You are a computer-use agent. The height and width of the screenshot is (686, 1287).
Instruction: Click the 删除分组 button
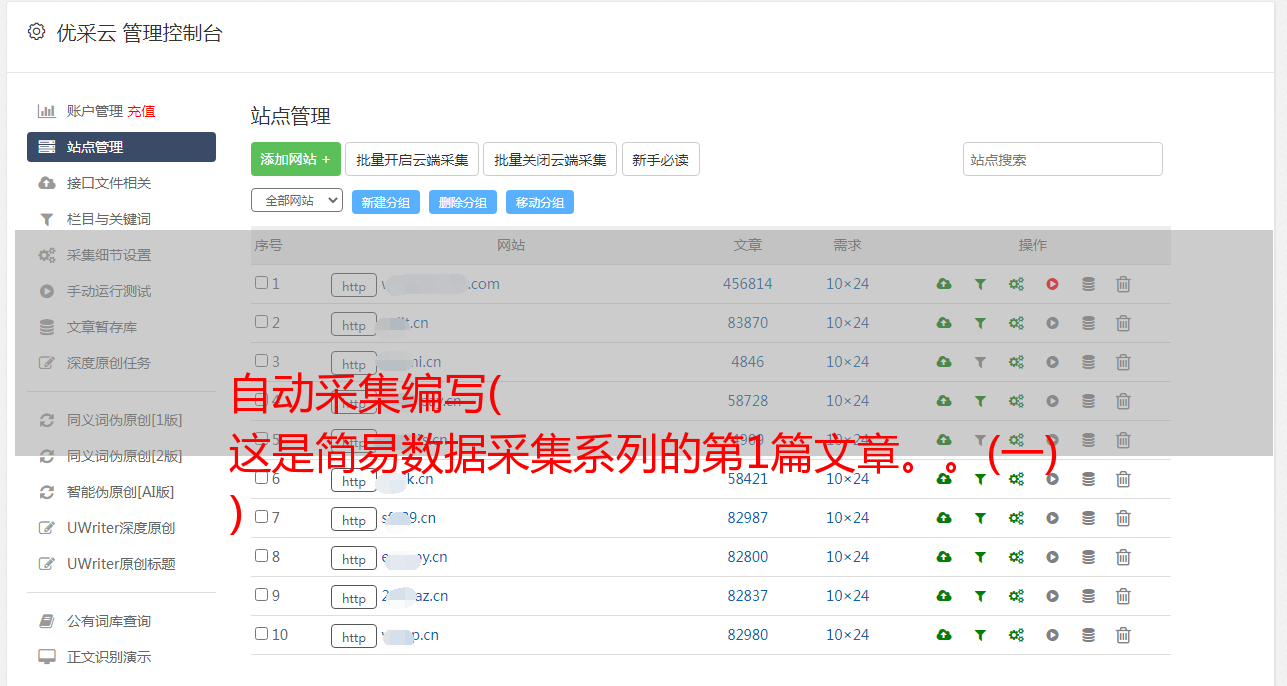463,202
